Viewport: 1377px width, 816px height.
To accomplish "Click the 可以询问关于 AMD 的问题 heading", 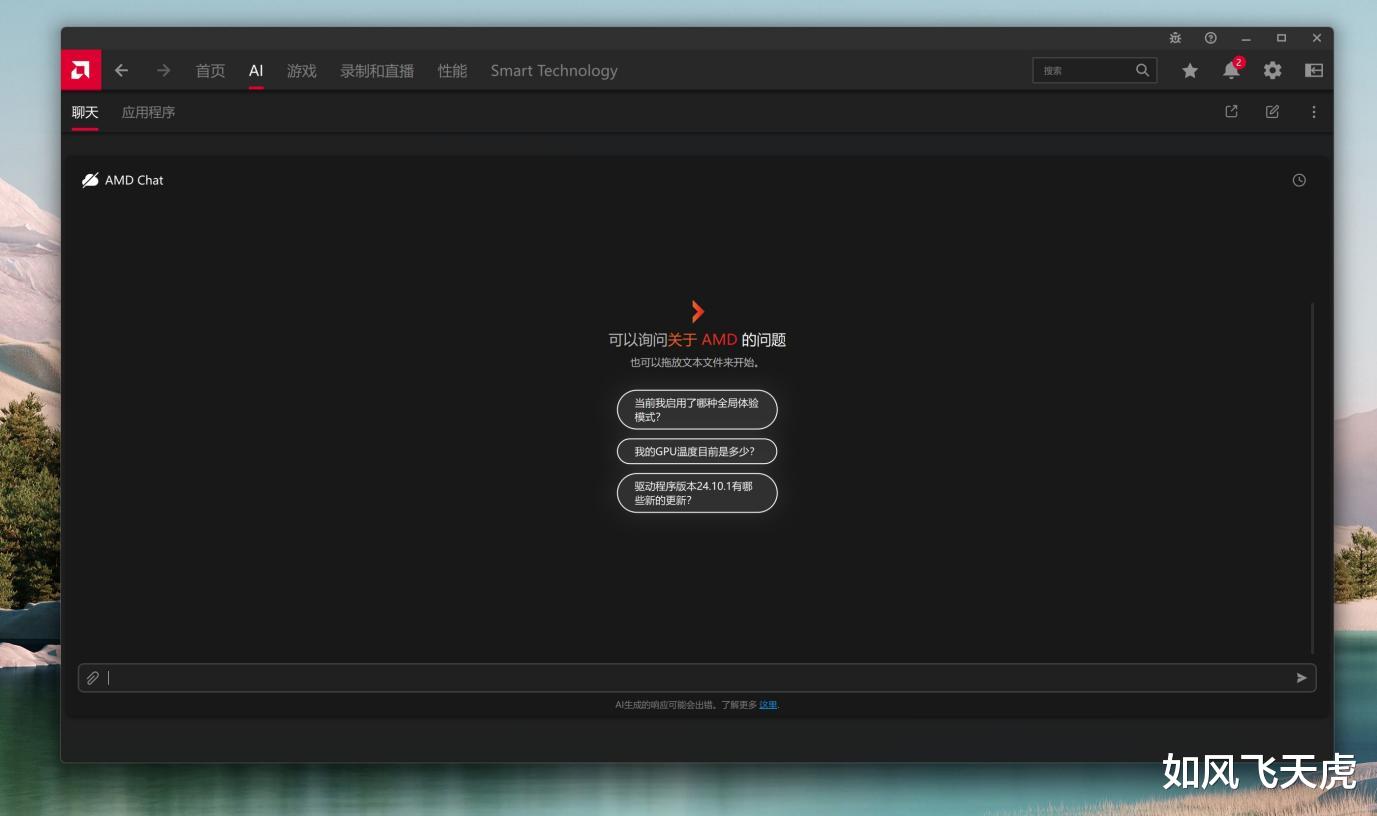I will (697, 340).
